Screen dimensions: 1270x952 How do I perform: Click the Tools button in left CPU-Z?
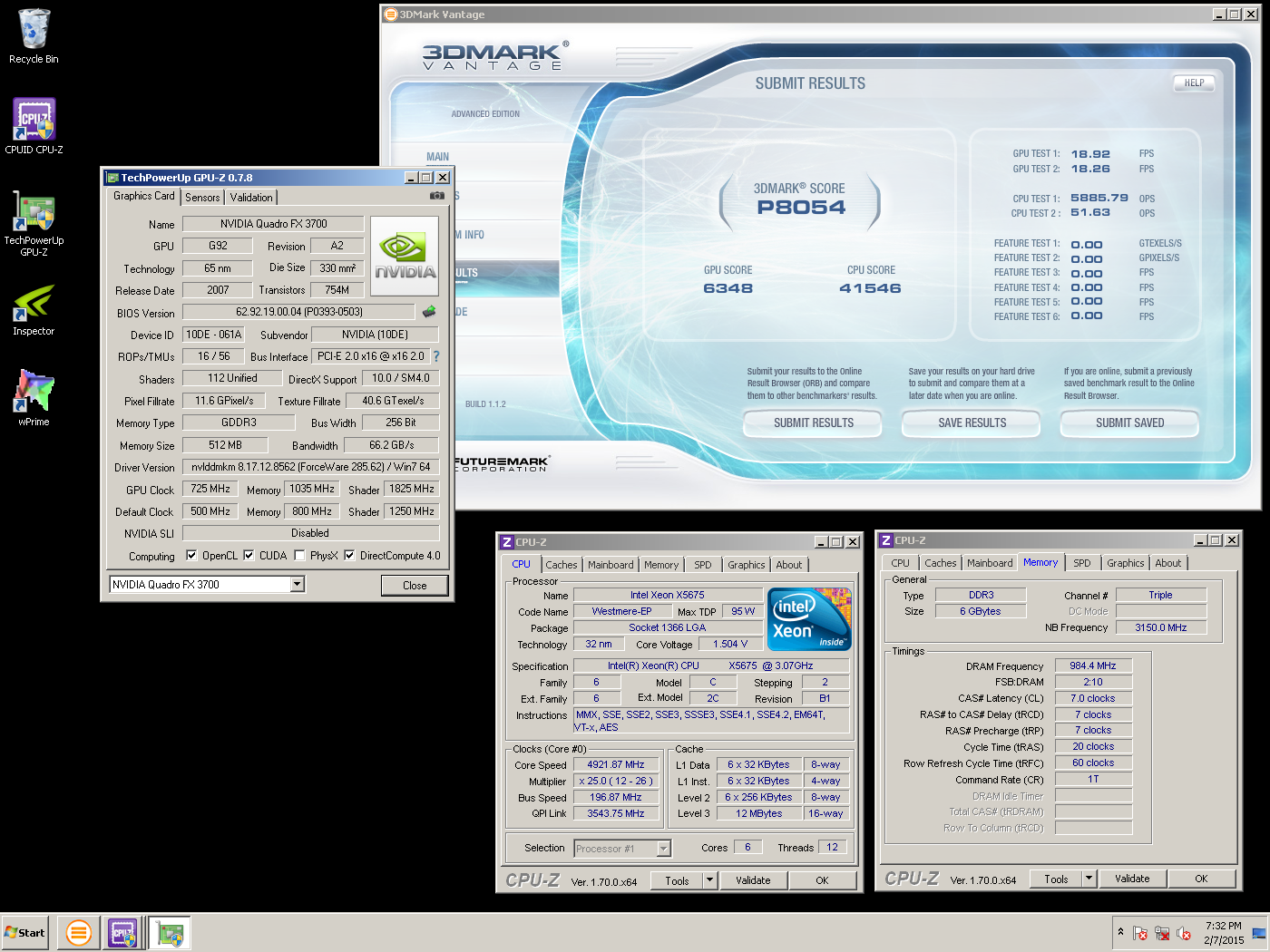677,880
